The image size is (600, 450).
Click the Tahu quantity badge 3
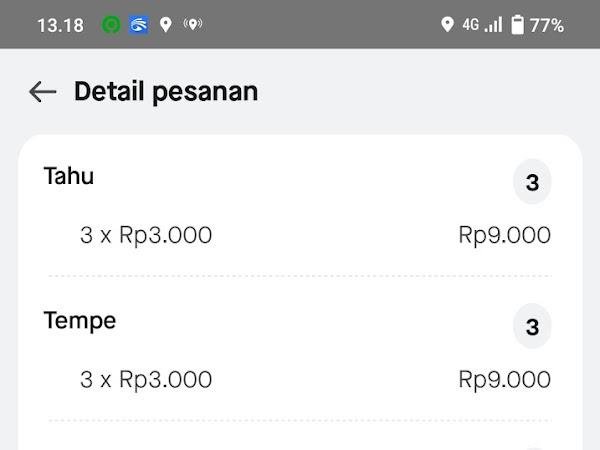click(x=532, y=182)
